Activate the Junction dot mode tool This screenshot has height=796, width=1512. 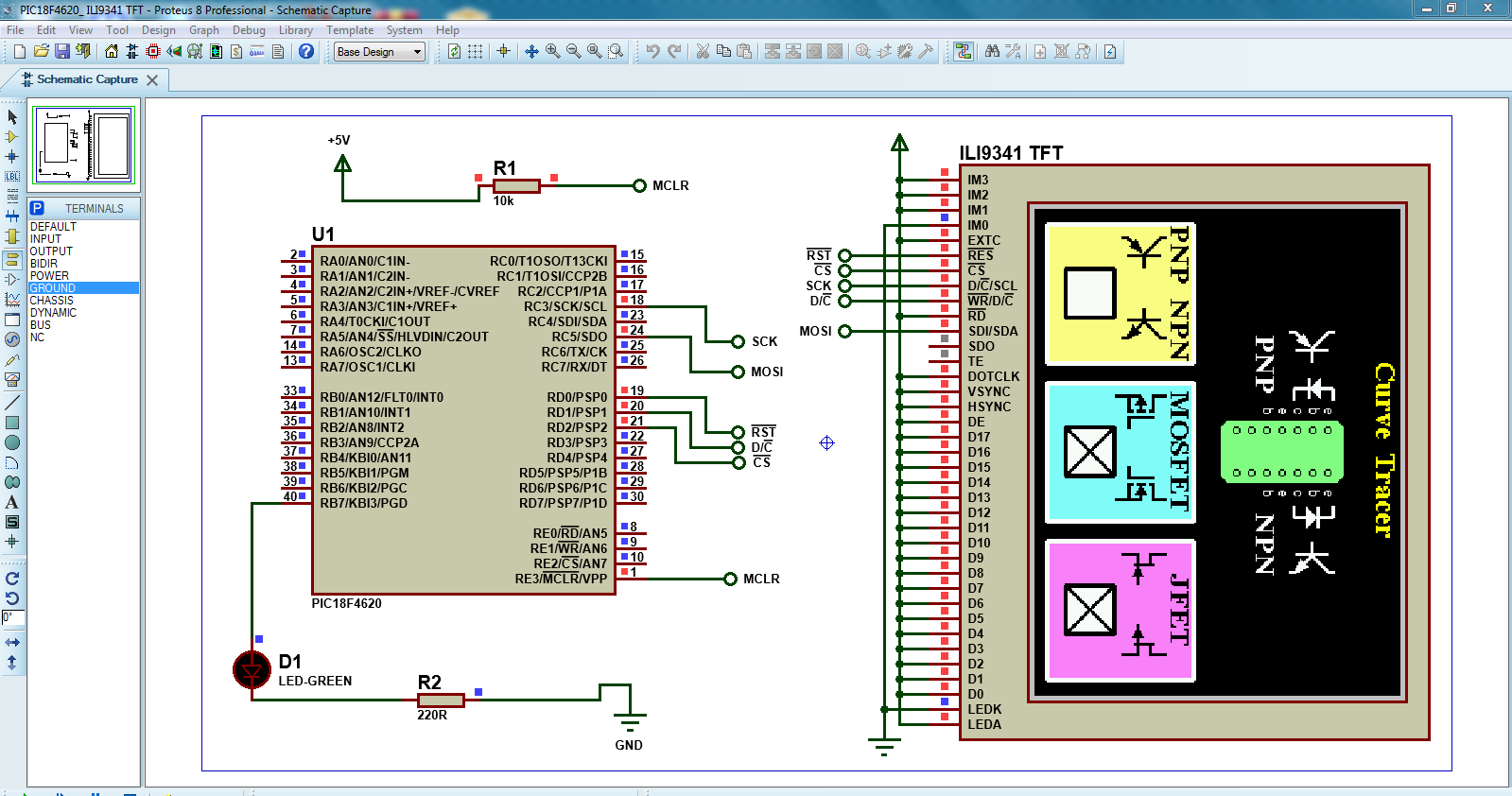point(12,157)
